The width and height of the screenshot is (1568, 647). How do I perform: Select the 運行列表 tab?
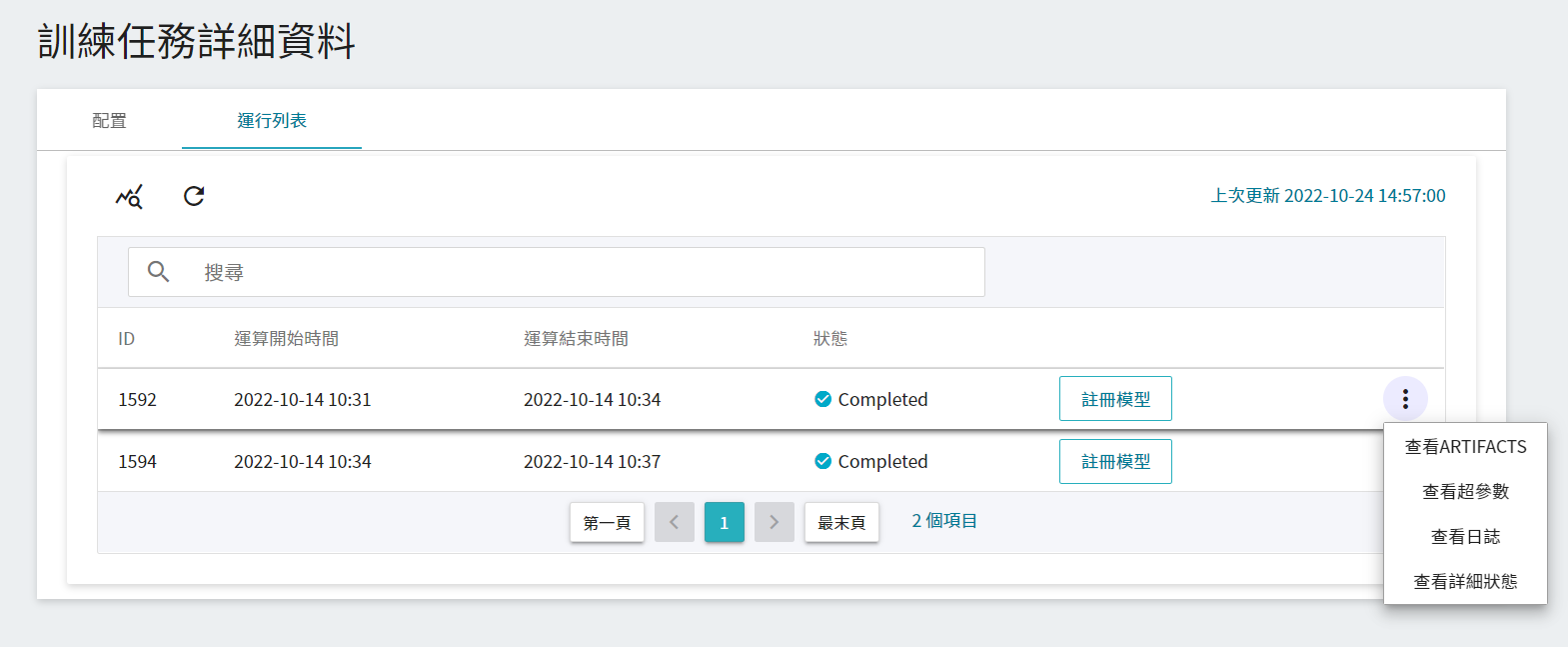pyautogui.click(x=272, y=121)
